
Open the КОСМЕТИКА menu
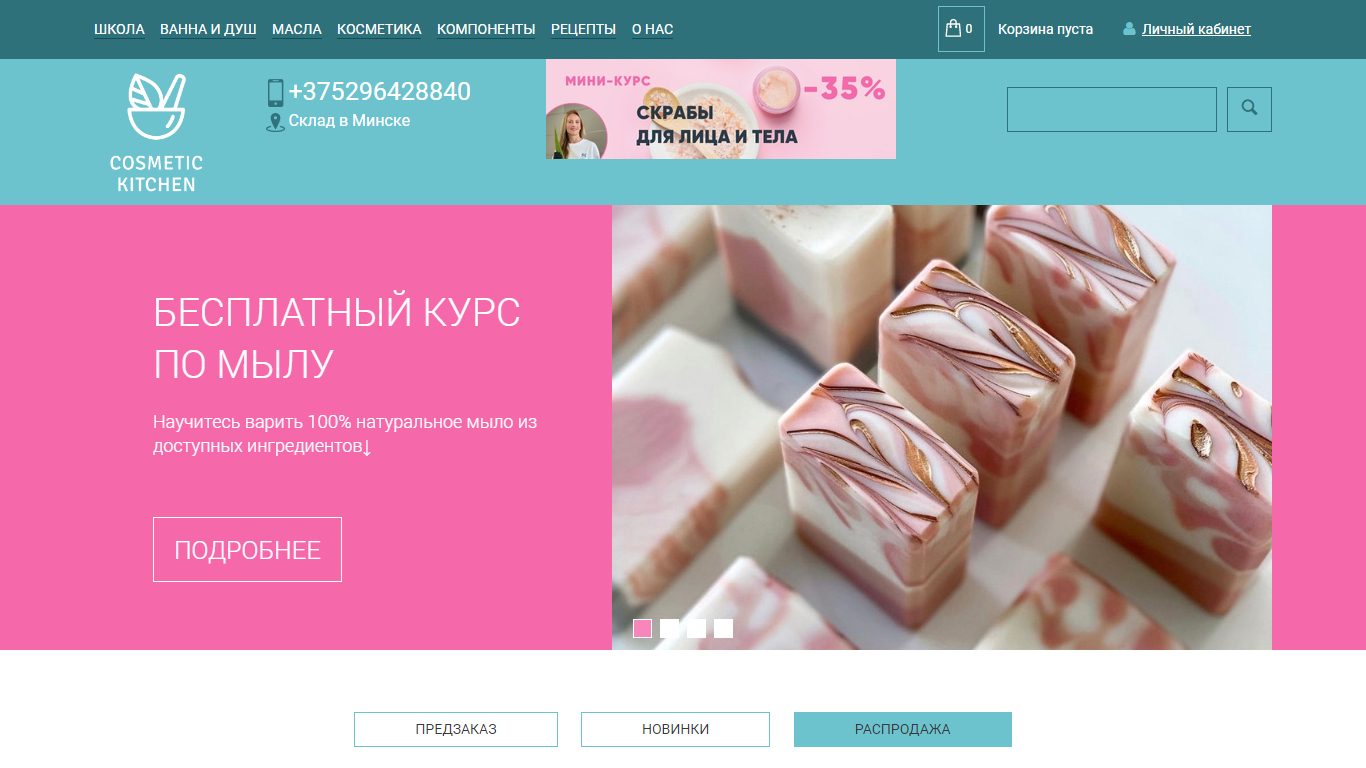[x=379, y=29]
